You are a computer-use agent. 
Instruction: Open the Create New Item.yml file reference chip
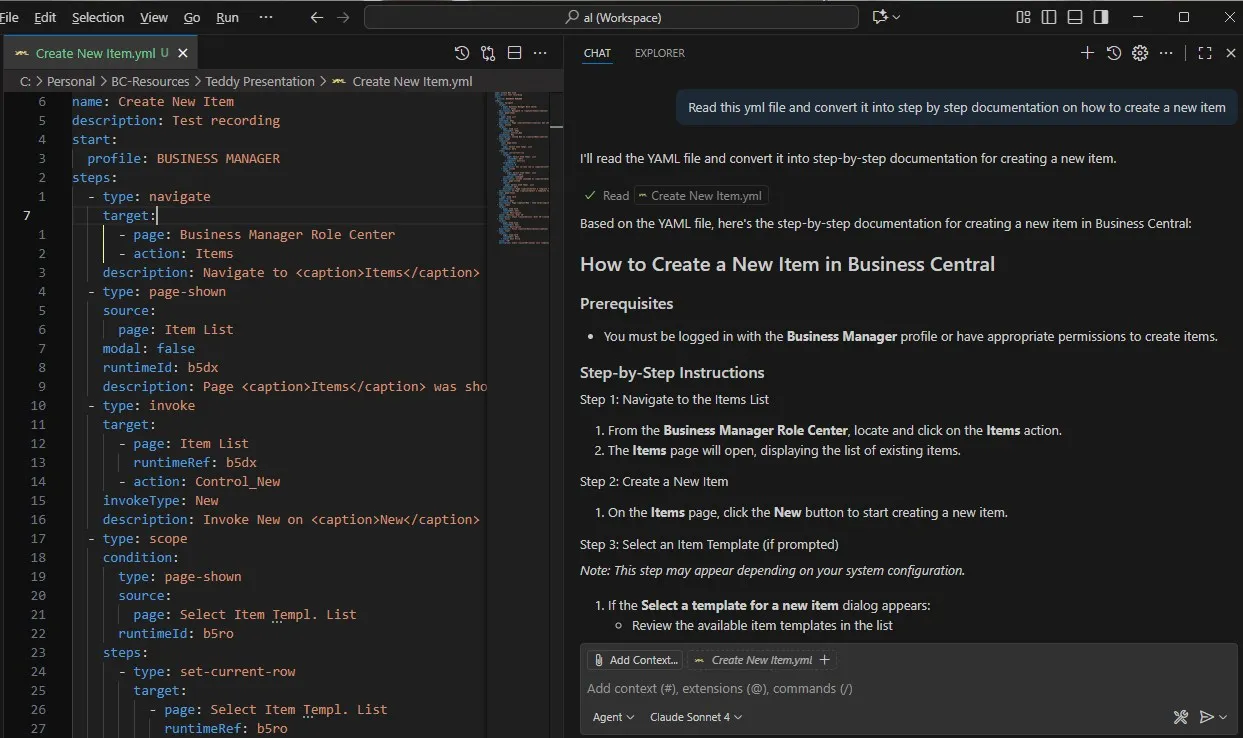click(700, 196)
